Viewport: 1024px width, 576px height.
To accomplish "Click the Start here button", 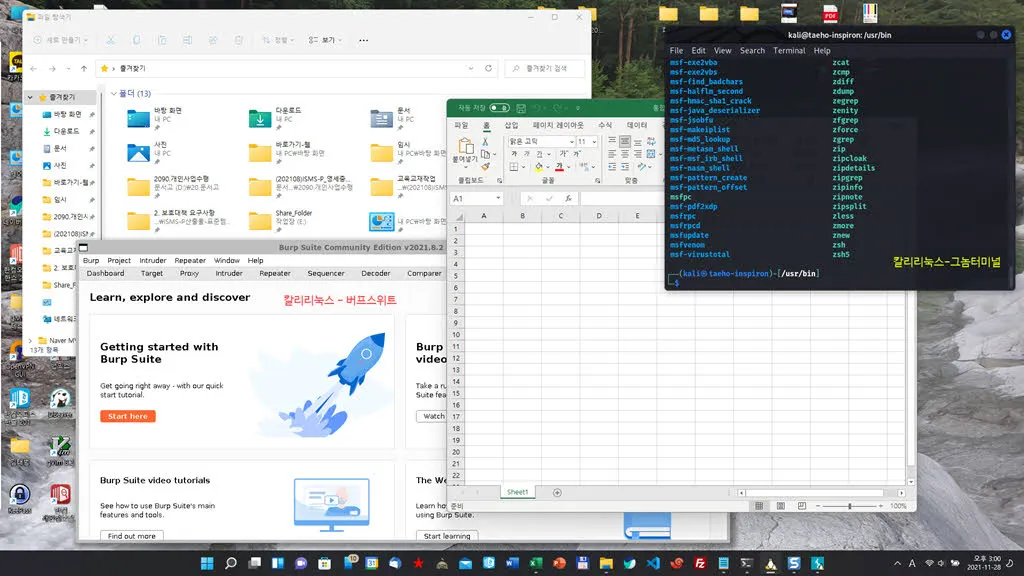I will tap(128, 416).
